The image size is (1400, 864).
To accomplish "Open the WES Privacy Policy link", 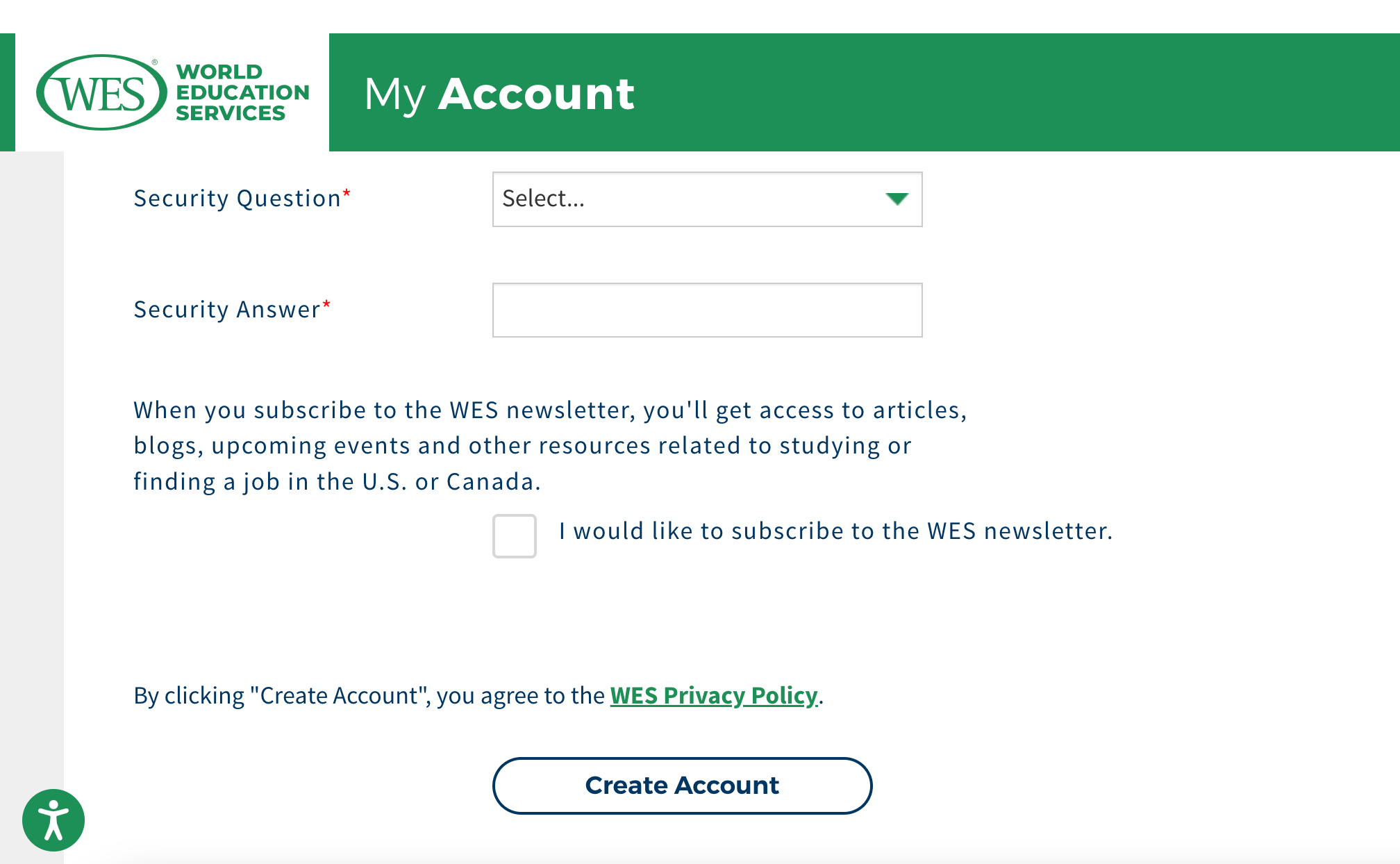I will (713, 695).
